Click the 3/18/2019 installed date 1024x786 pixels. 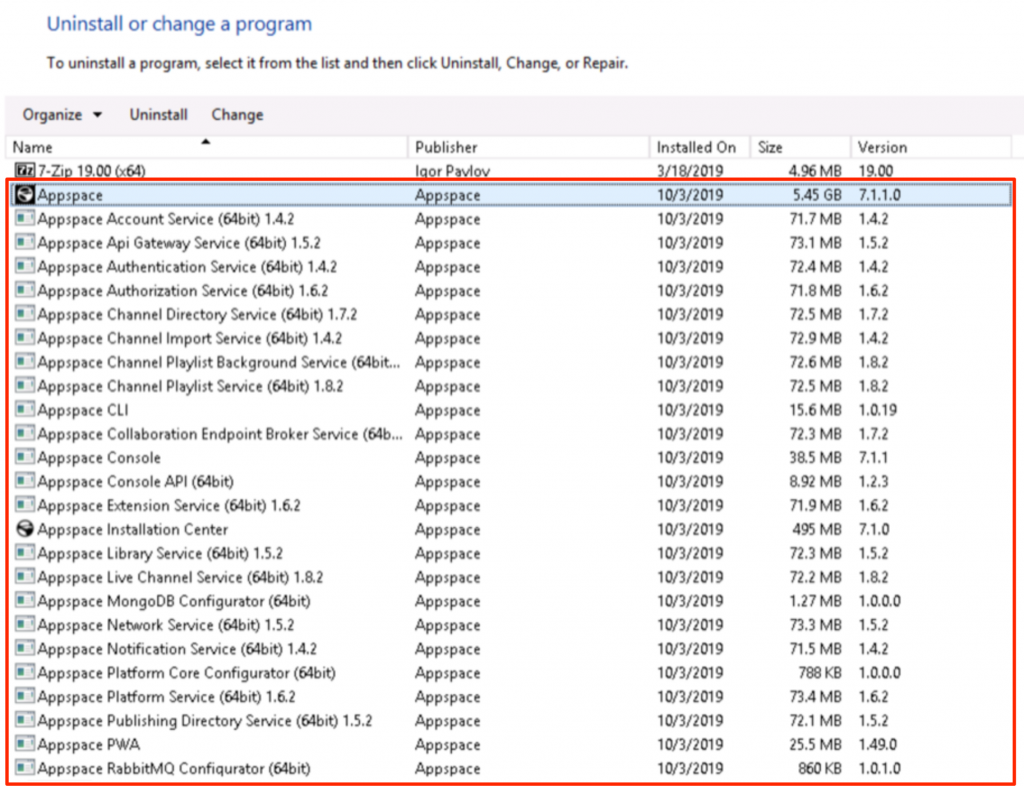[690, 171]
